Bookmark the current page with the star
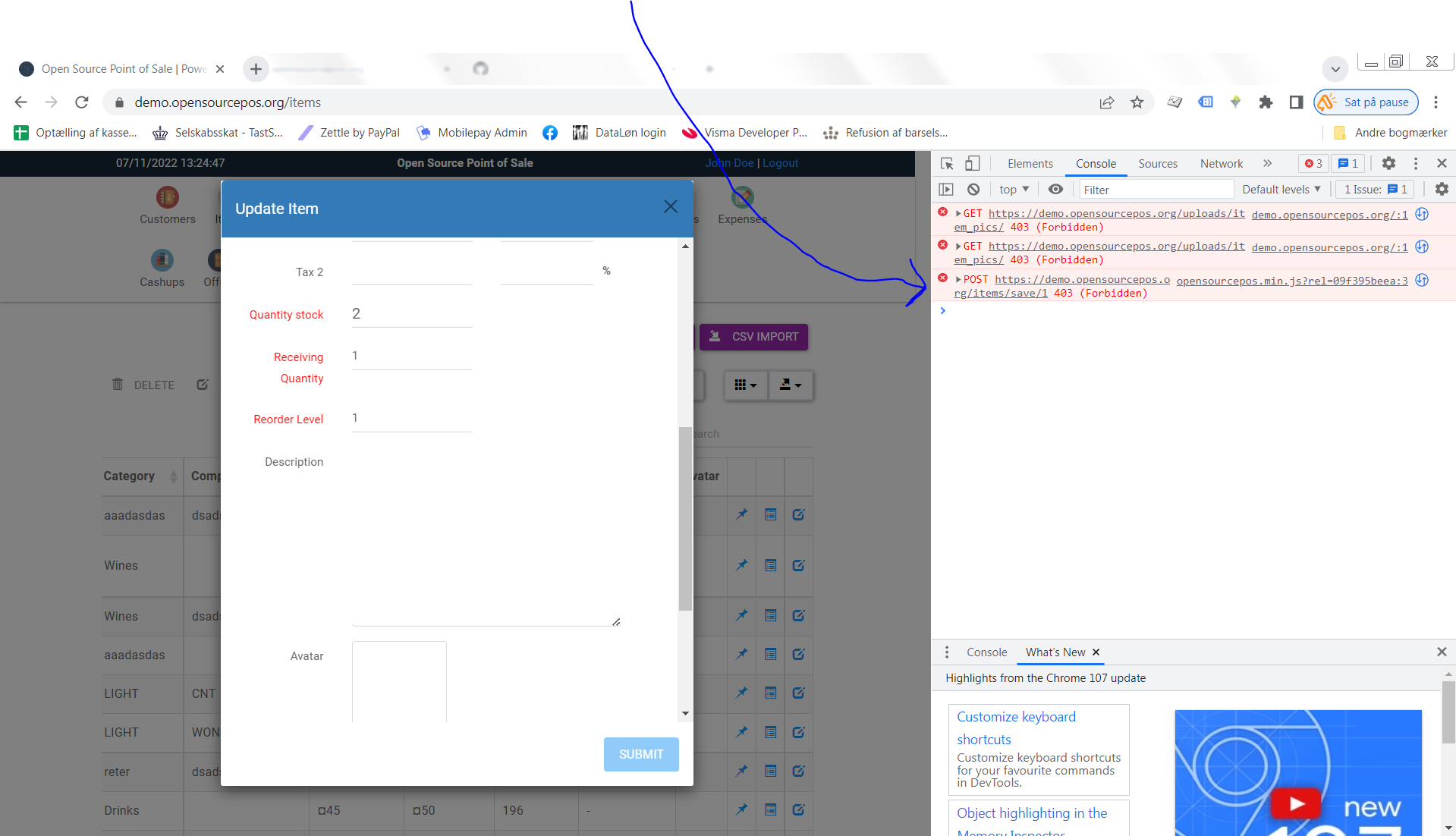 pos(1137,102)
